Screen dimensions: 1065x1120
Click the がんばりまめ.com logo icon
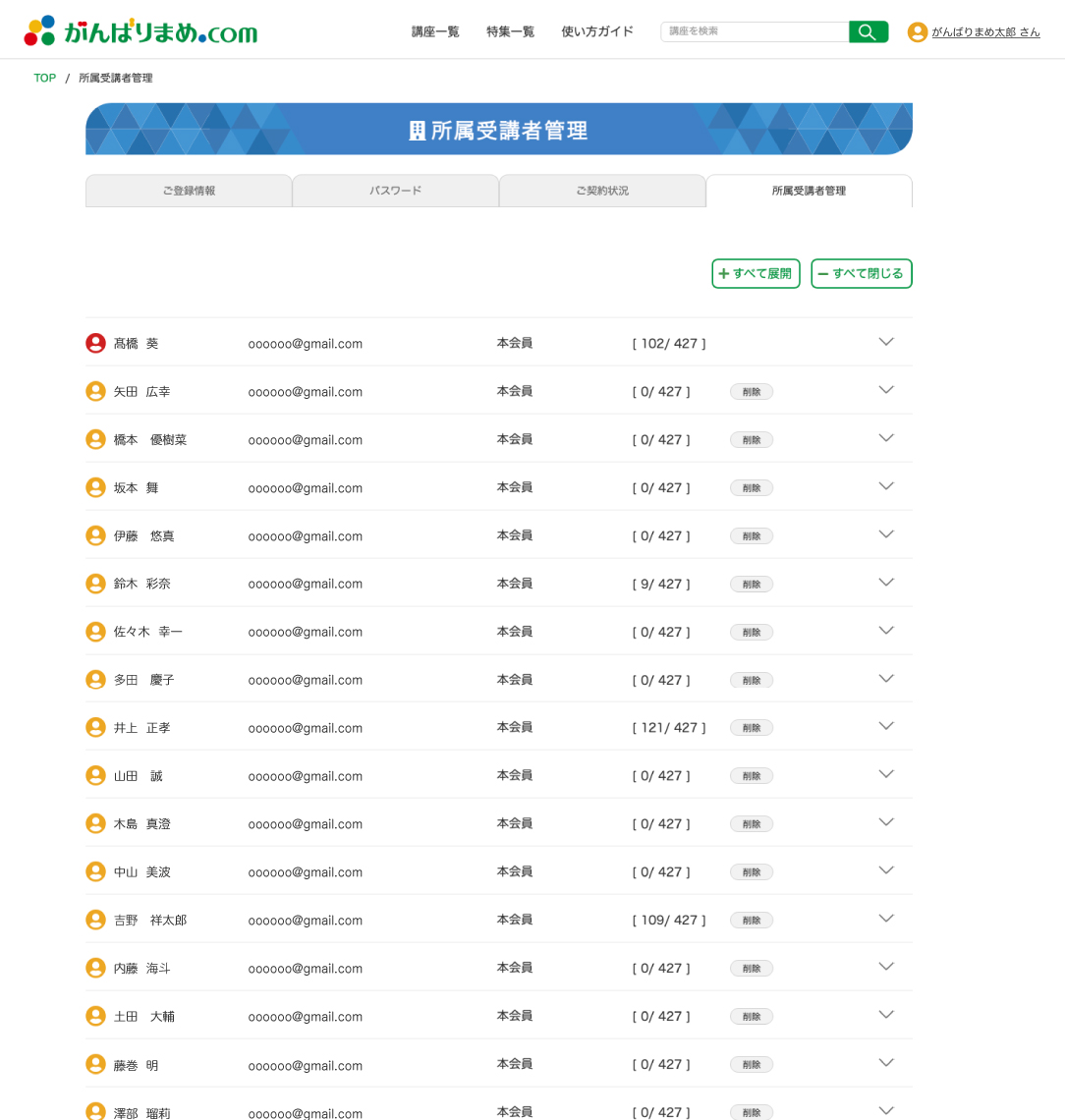(x=39, y=28)
